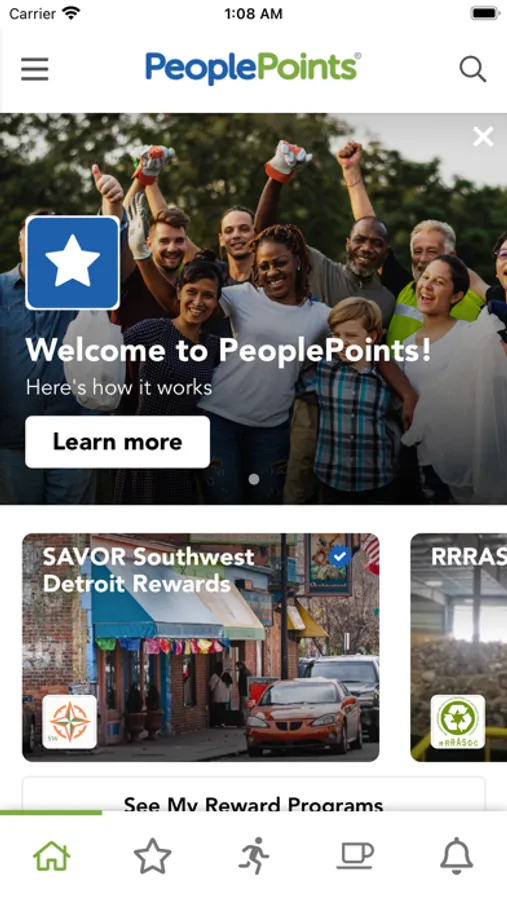
Task: Switch to the star Rewards tab
Action: tap(152, 856)
